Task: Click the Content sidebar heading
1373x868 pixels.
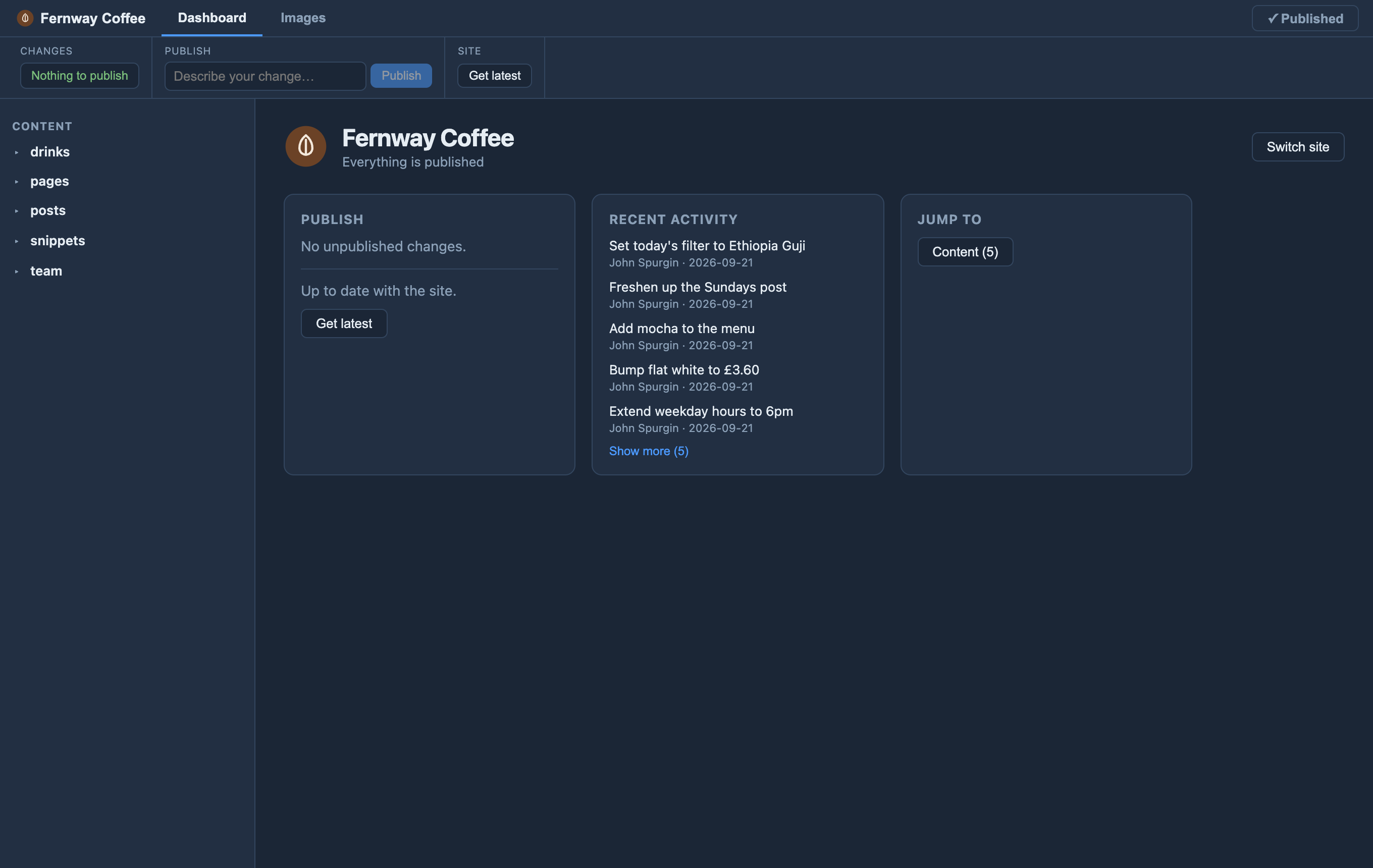Action: (x=42, y=127)
